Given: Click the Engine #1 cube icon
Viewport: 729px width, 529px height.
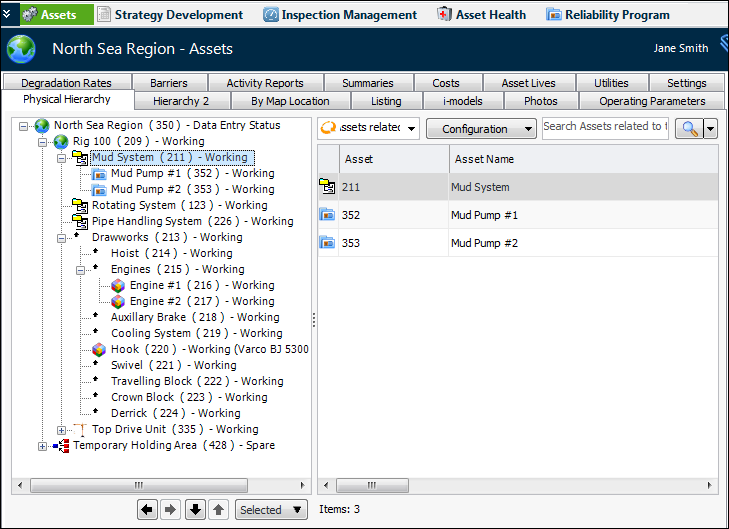Looking at the screenshot, I should (118, 285).
